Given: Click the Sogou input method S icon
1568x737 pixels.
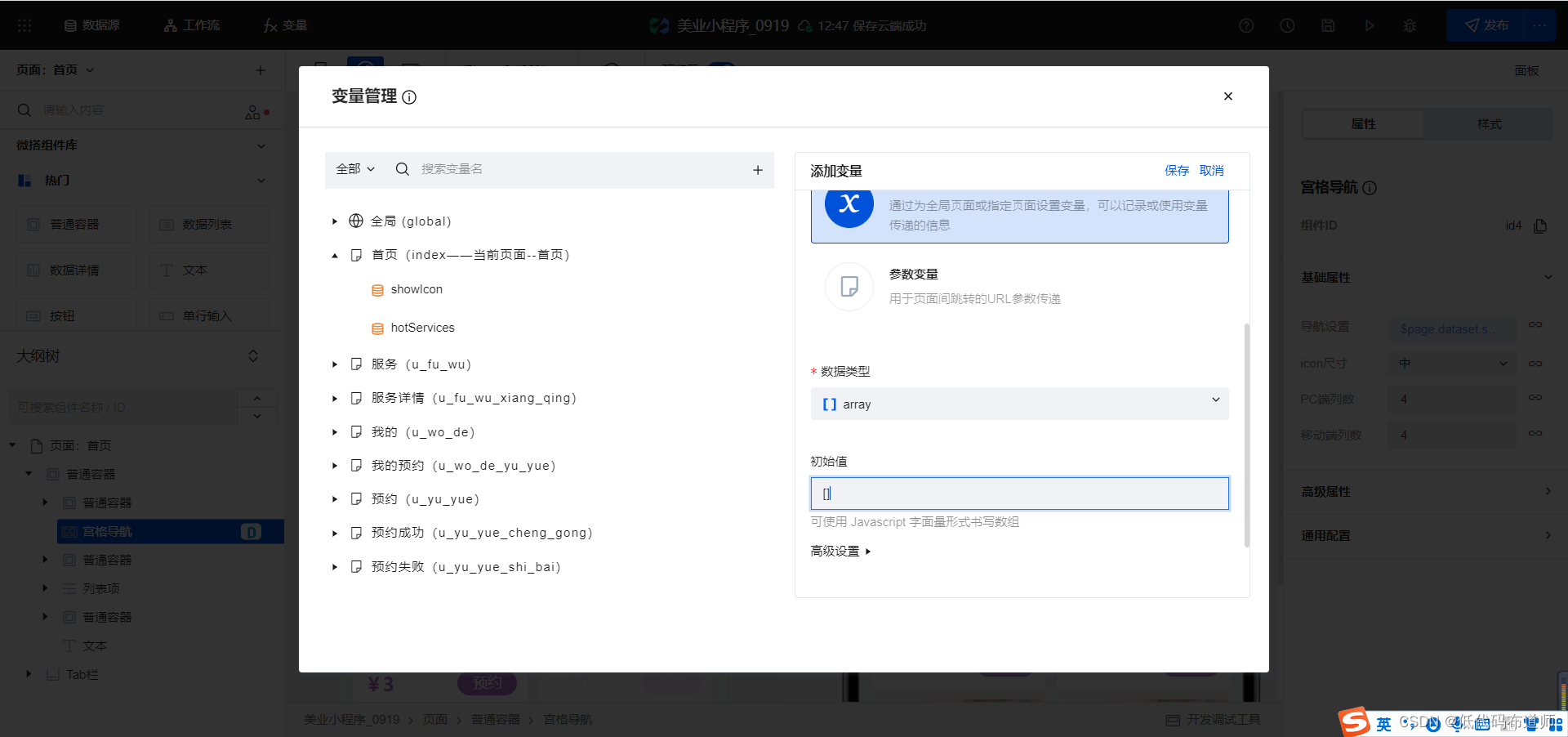Looking at the screenshot, I should 1354,722.
